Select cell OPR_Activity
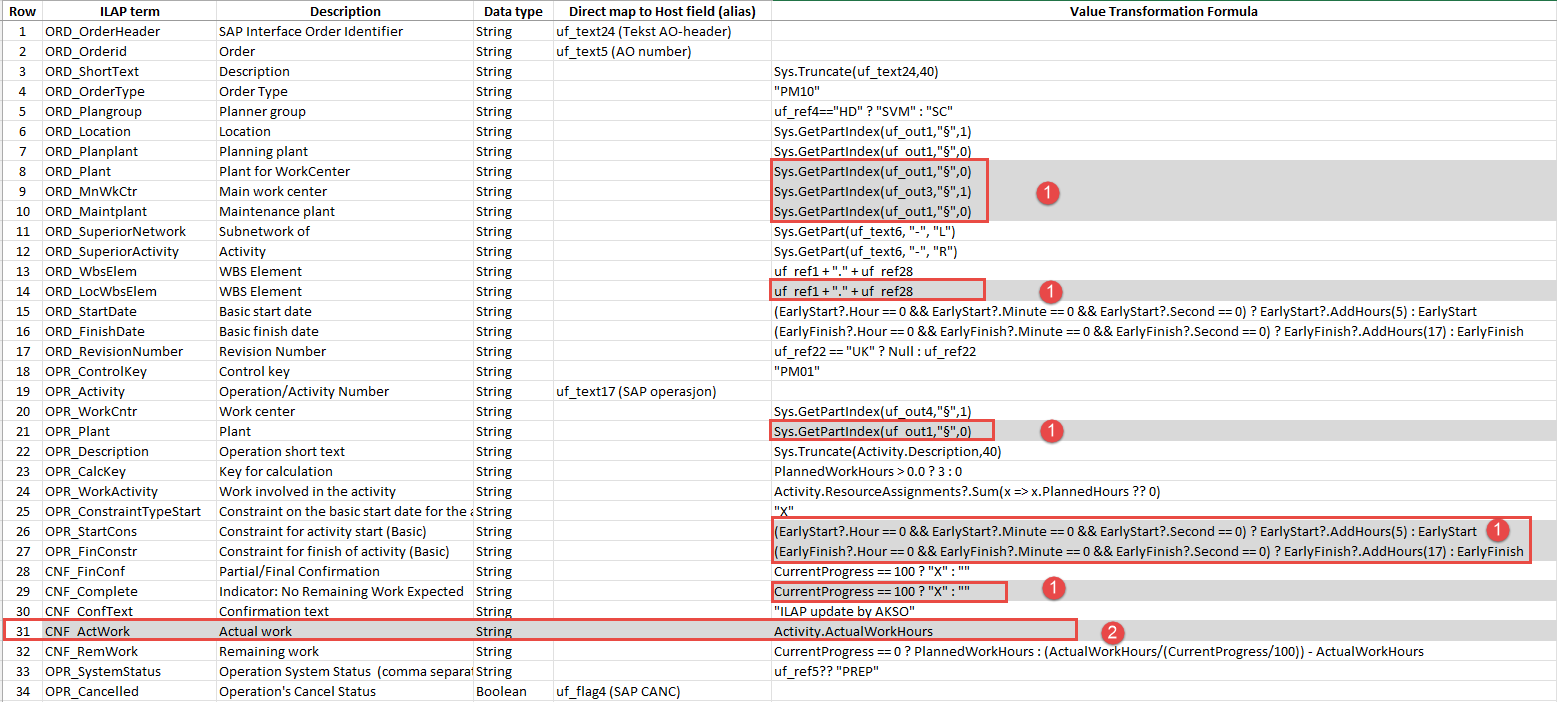Screen dimensions: 1557x702 click(129, 391)
